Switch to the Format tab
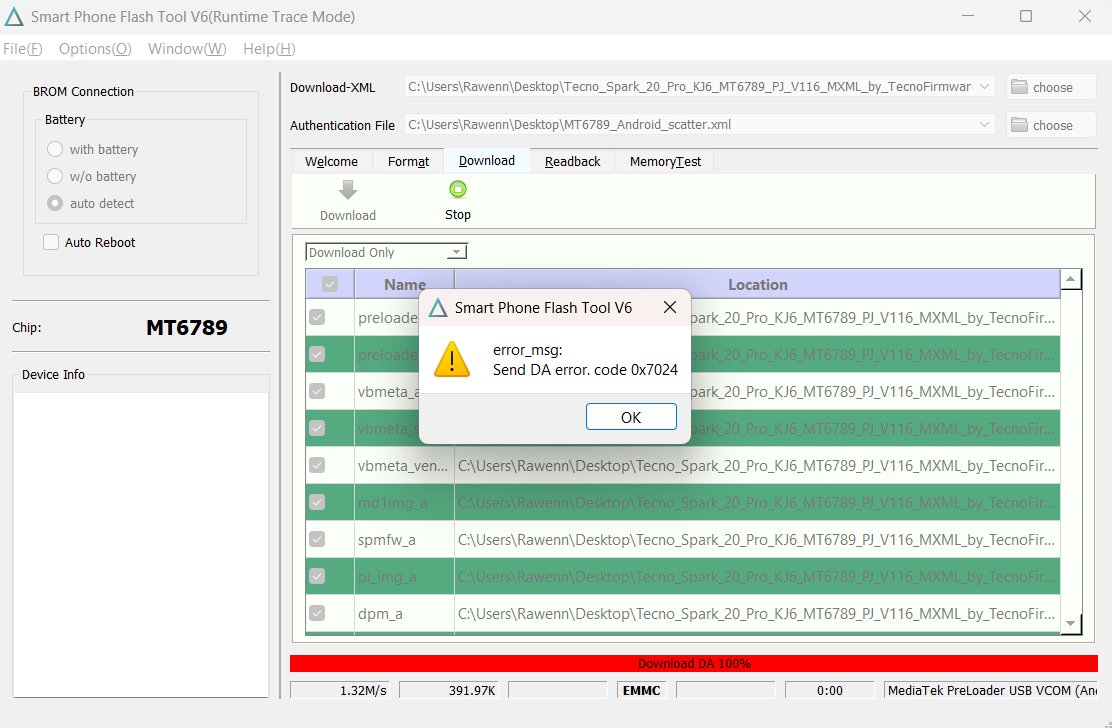The height and width of the screenshot is (728, 1112). [408, 162]
